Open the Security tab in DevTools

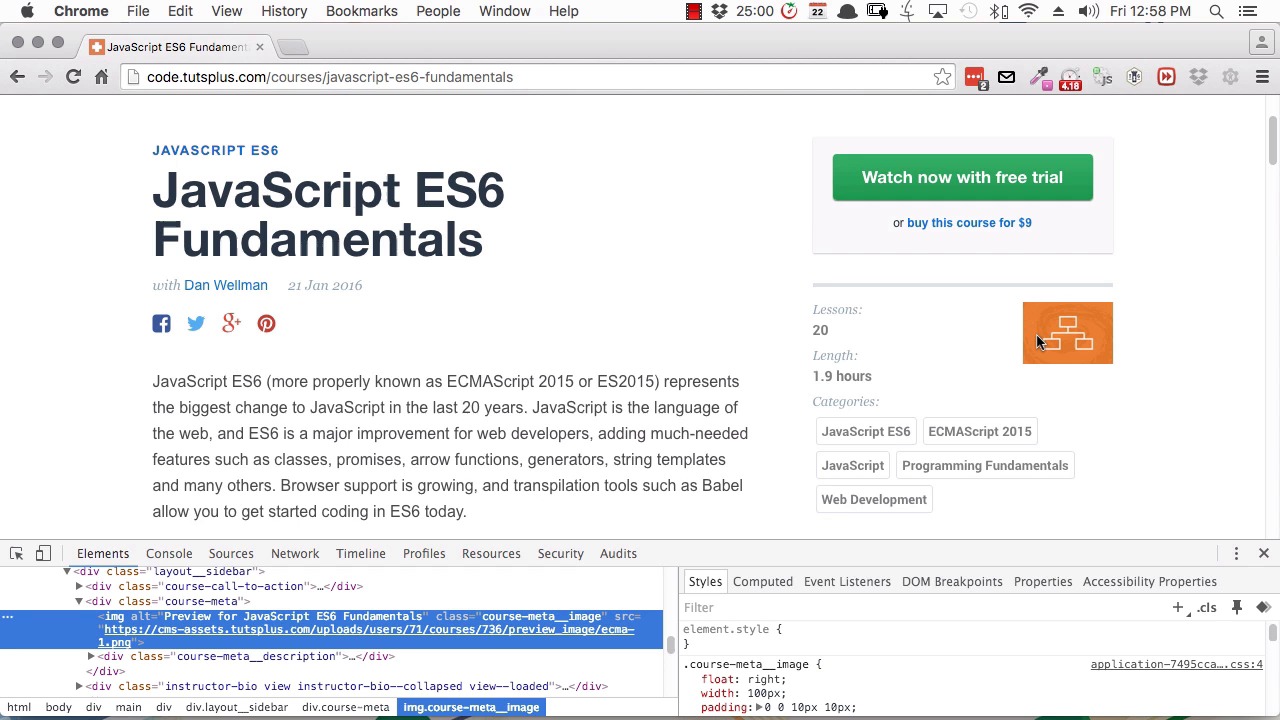(x=560, y=553)
